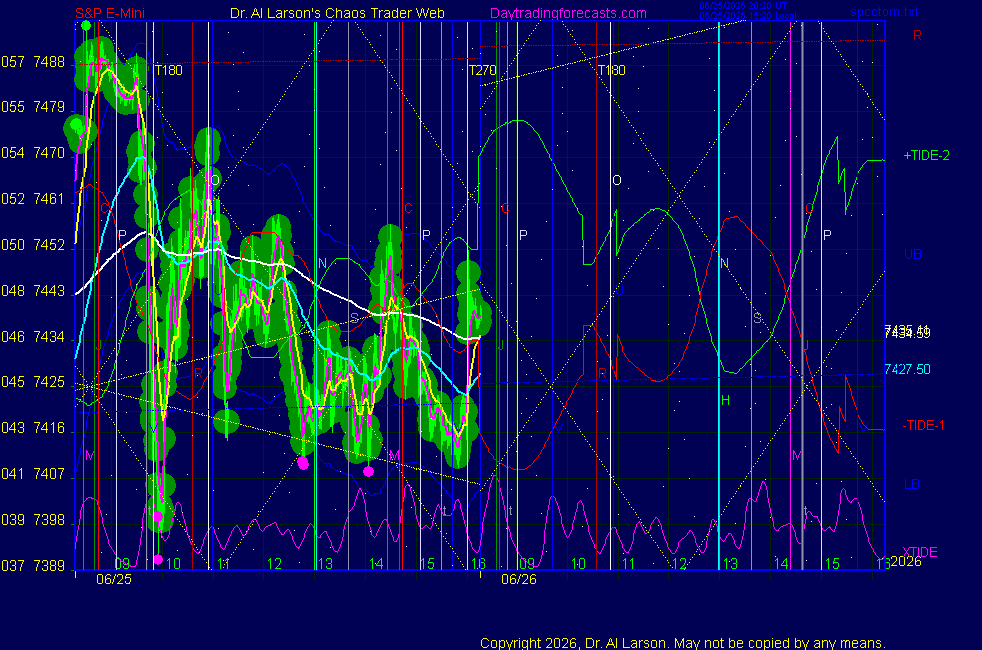Click the "06/25" date label
The image size is (982, 650).
(114, 579)
